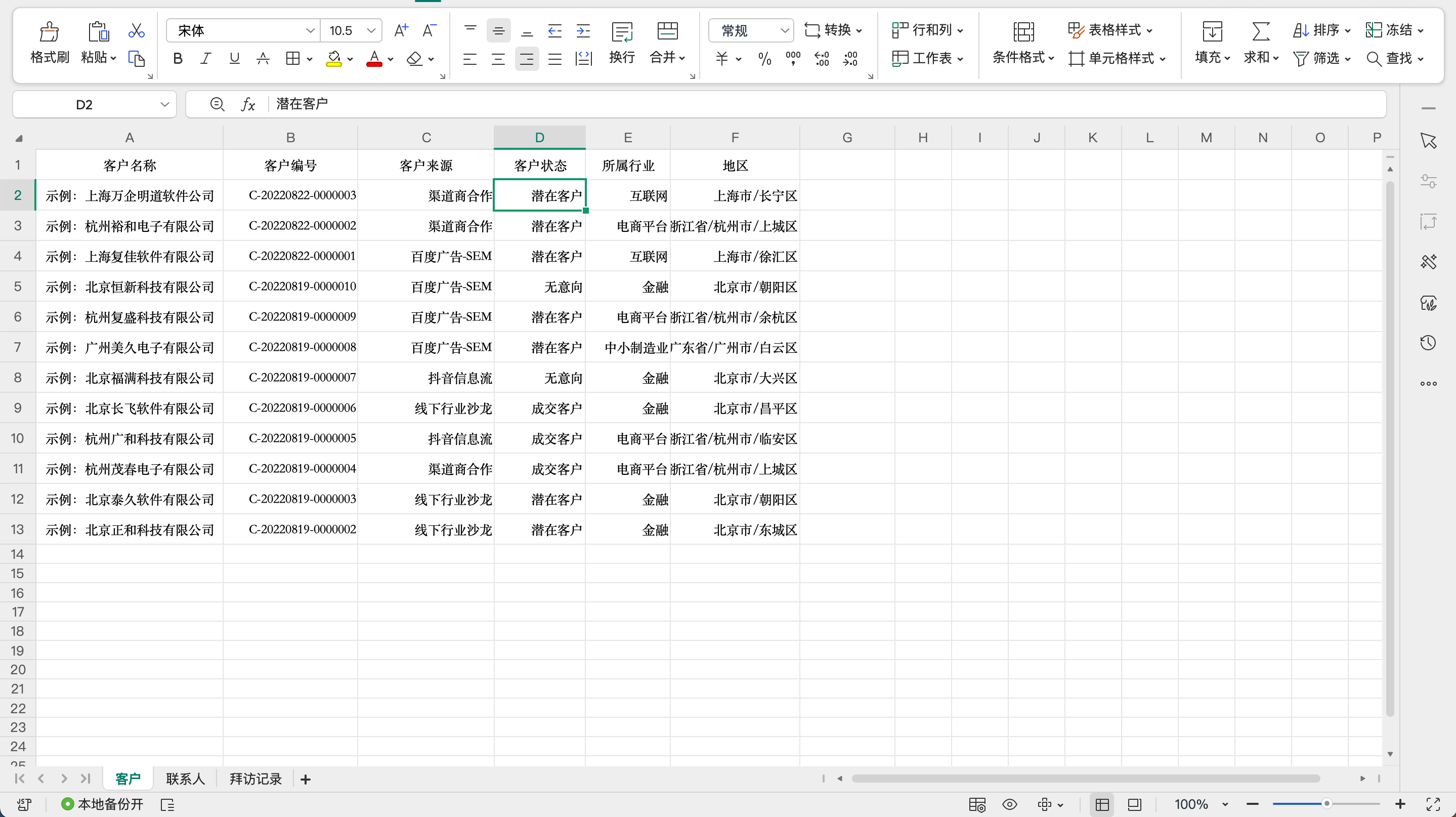1456x817 pixels.
Task: Click the formula bar input field
Action: click(x=791, y=104)
